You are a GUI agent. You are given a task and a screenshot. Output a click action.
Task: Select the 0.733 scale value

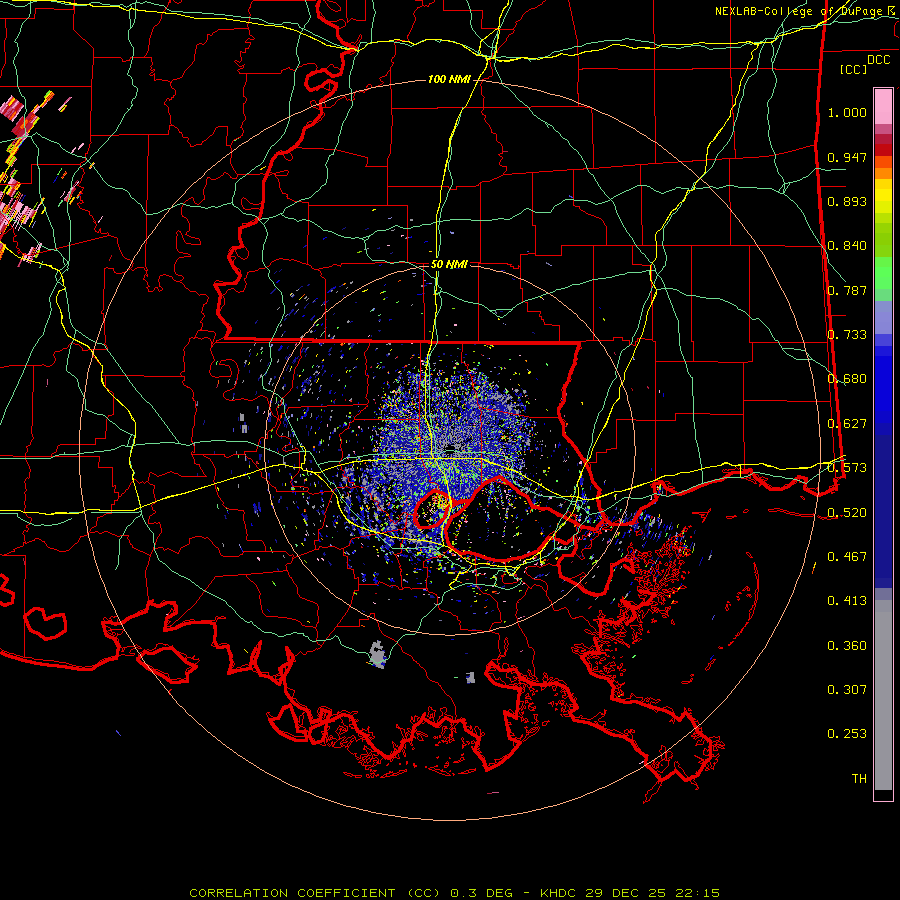pos(847,335)
